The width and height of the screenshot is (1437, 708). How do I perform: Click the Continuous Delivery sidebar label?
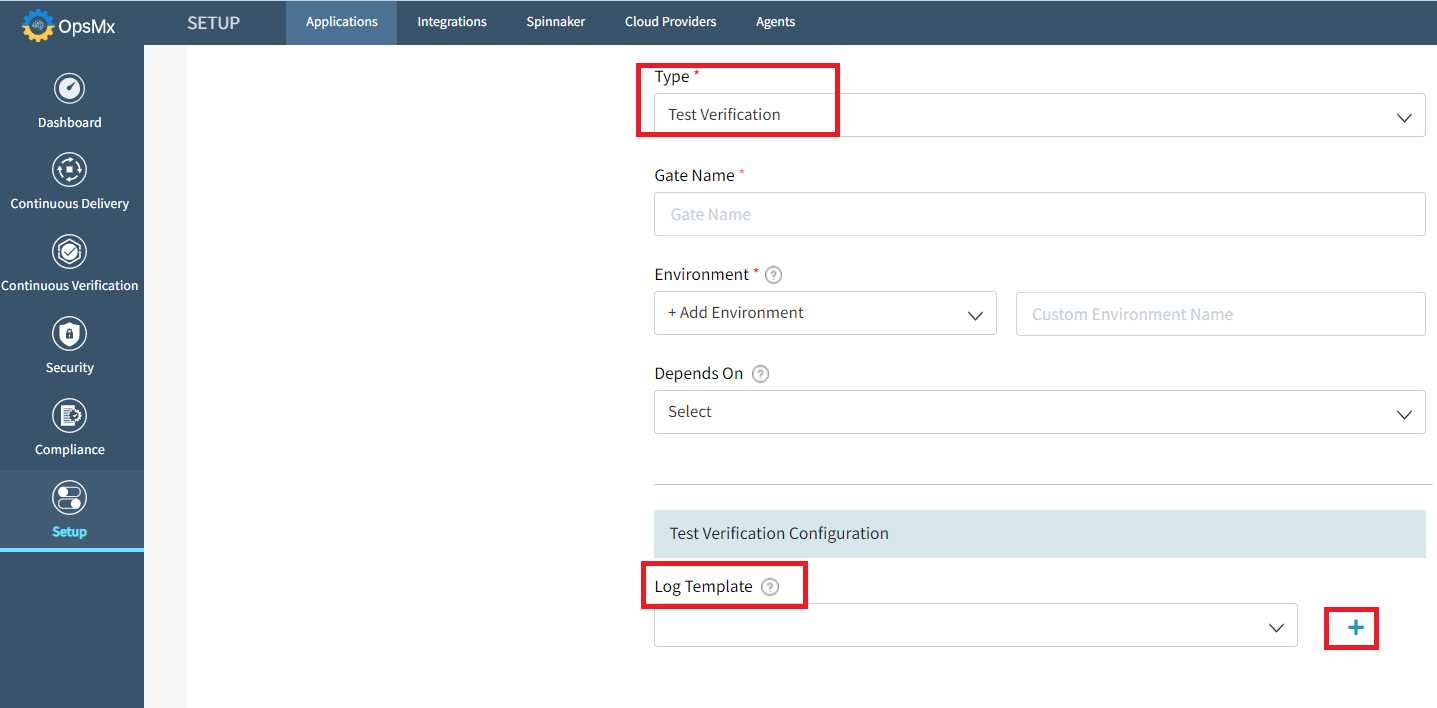(70, 203)
